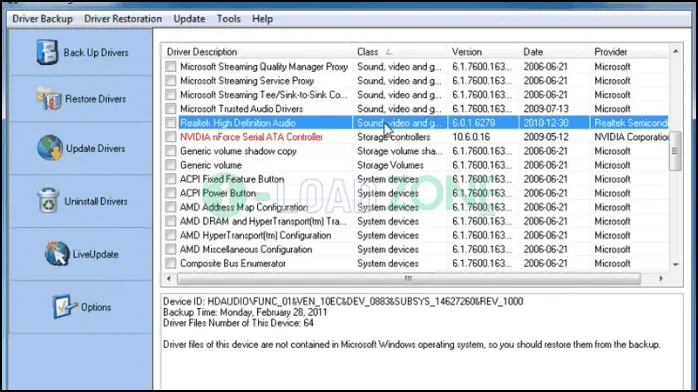698x392 pixels.
Task: Click the Options label
Action: point(96,307)
